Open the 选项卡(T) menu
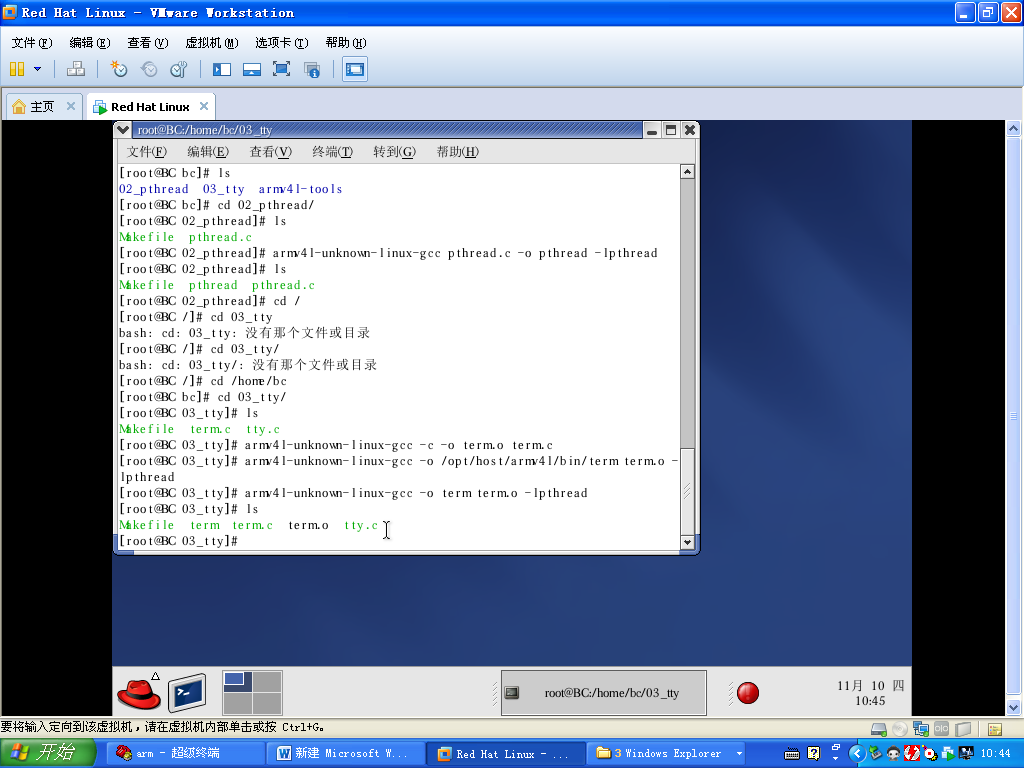The width and height of the screenshot is (1024, 768). (281, 42)
